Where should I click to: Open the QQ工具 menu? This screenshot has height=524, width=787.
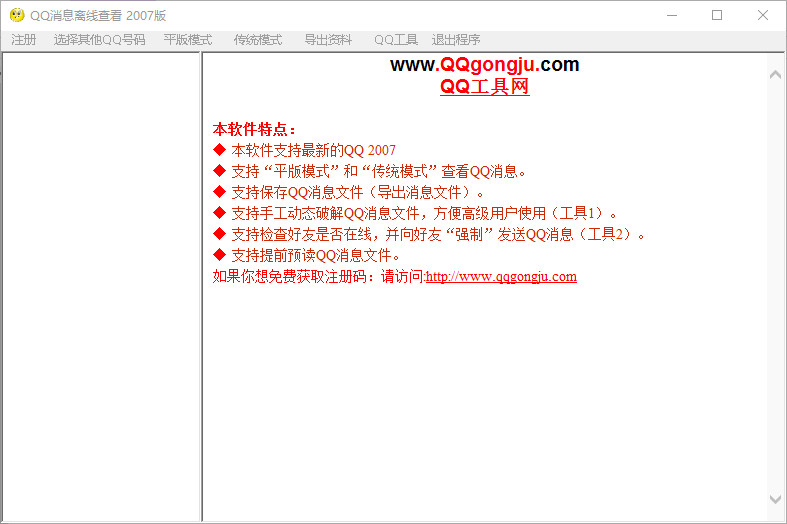(396, 40)
